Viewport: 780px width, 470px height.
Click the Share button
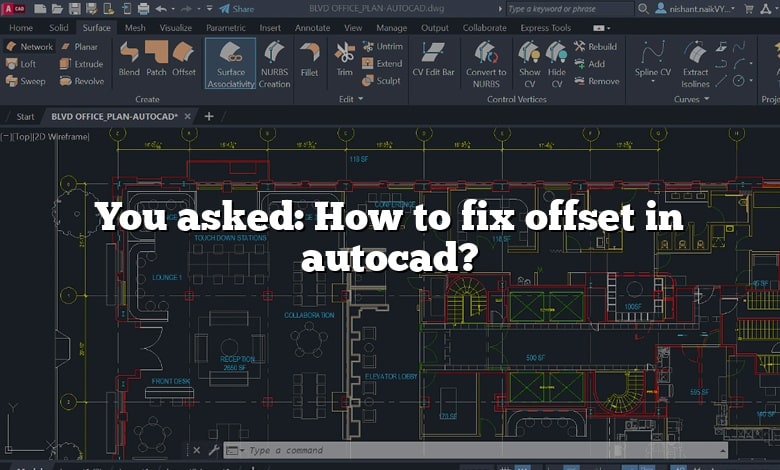[x=237, y=8]
